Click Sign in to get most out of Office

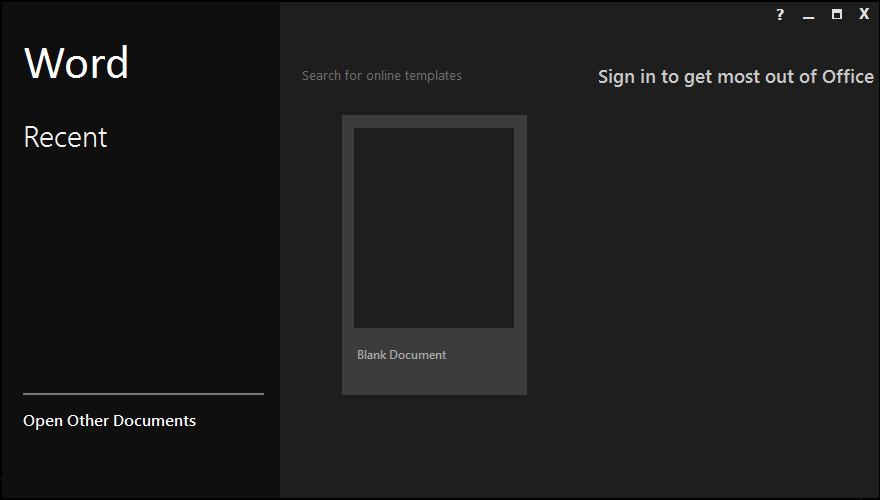tap(736, 76)
